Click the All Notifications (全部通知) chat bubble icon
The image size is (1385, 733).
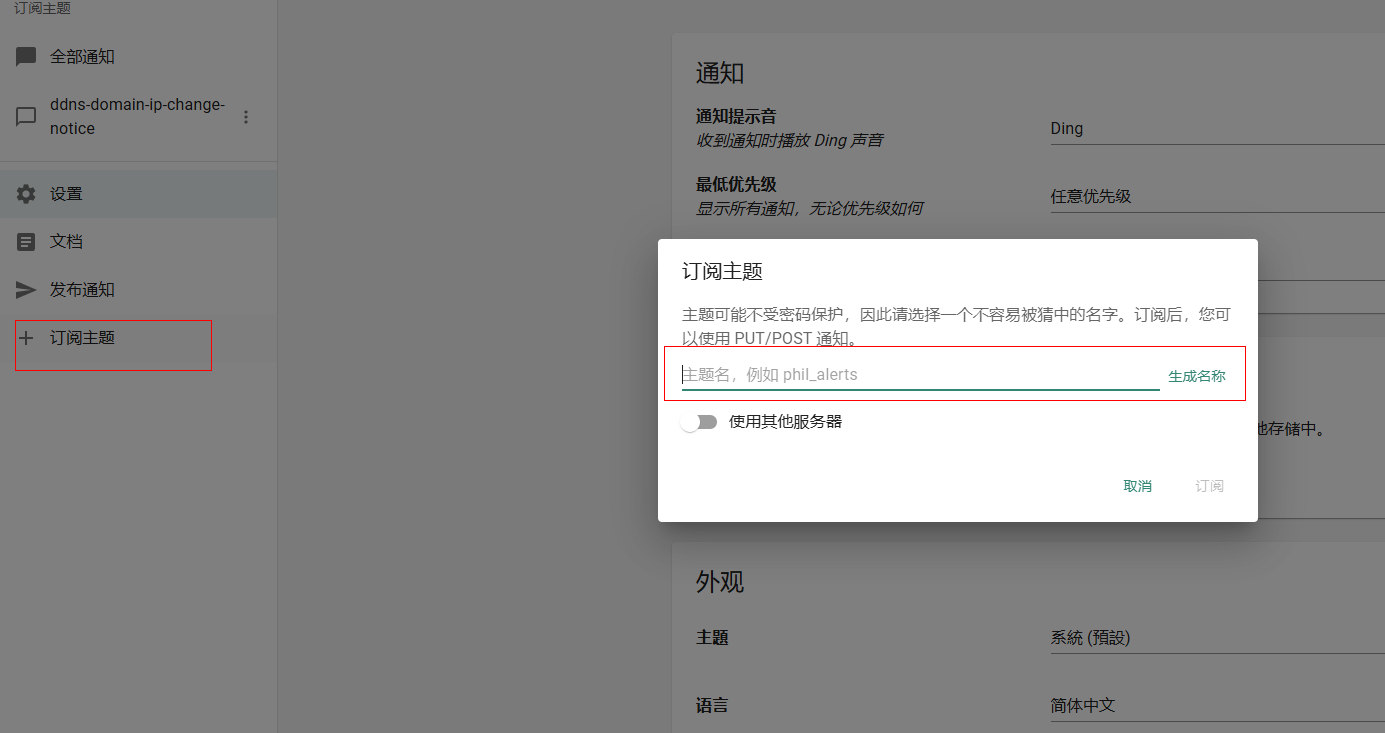[26, 57]
